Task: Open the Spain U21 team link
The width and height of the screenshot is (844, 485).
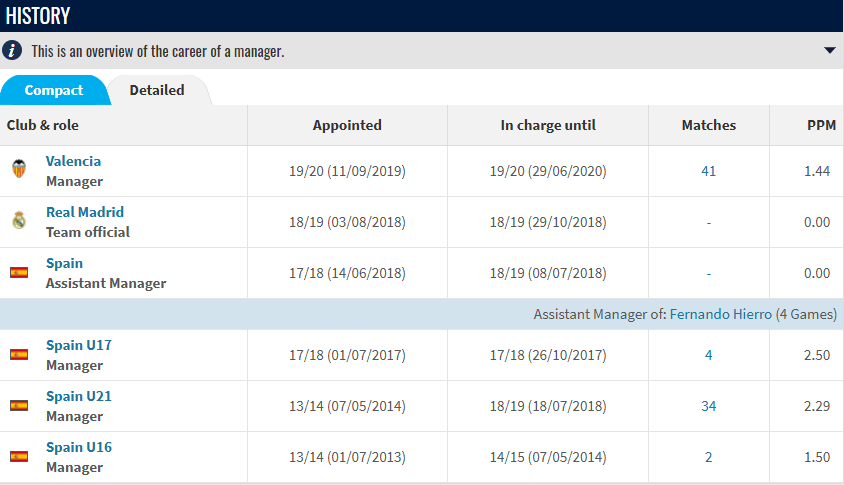Action: (79, 396)
